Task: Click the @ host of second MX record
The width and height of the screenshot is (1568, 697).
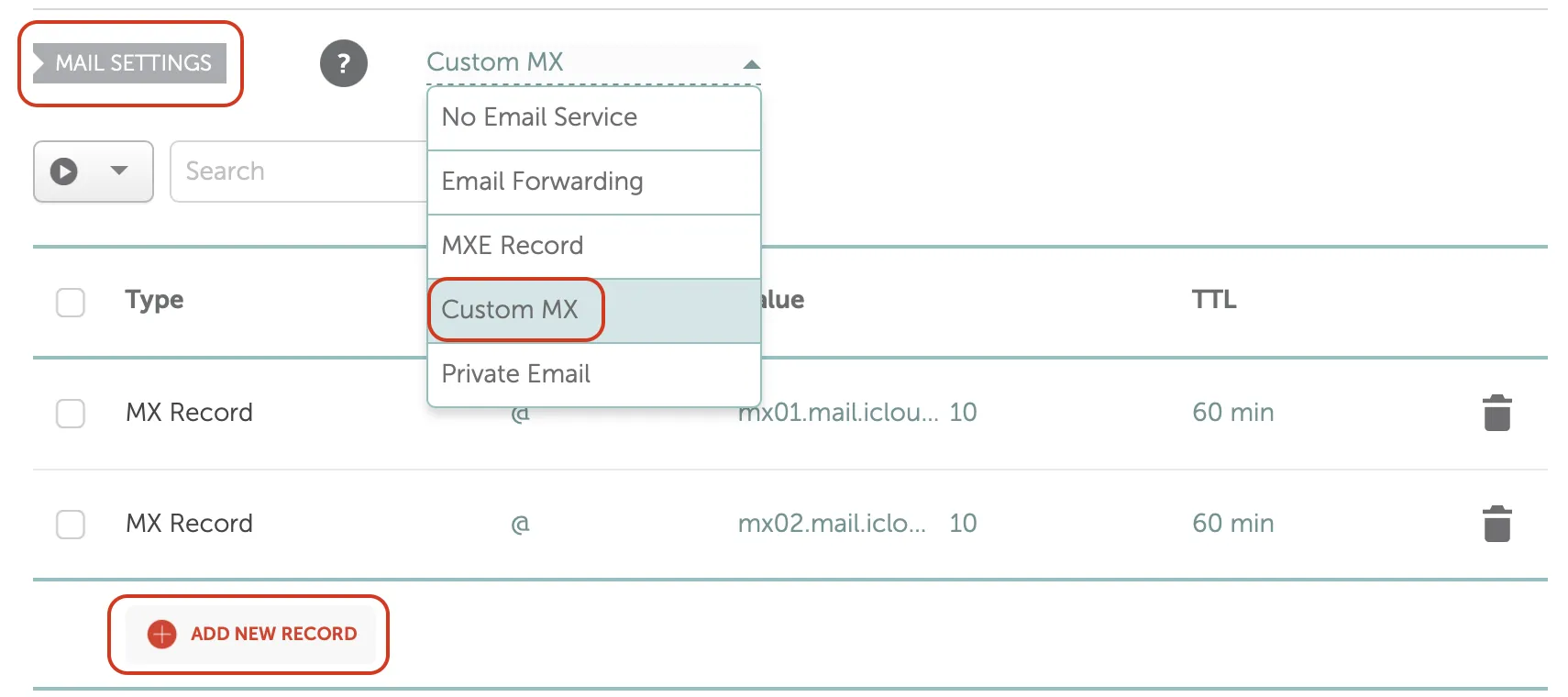Action: 520,524
